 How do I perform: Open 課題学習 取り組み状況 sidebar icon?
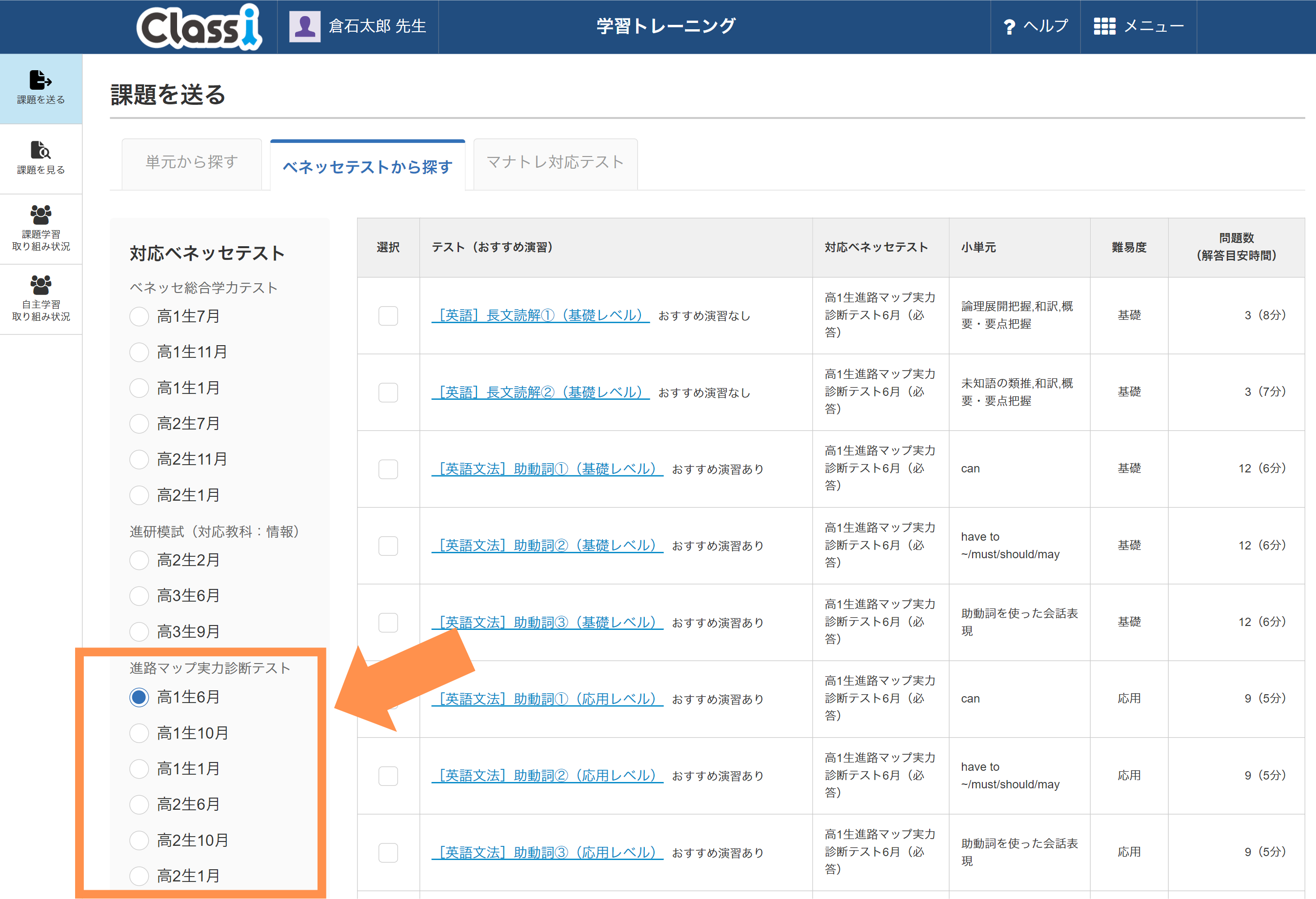click(x=41, y=215)
